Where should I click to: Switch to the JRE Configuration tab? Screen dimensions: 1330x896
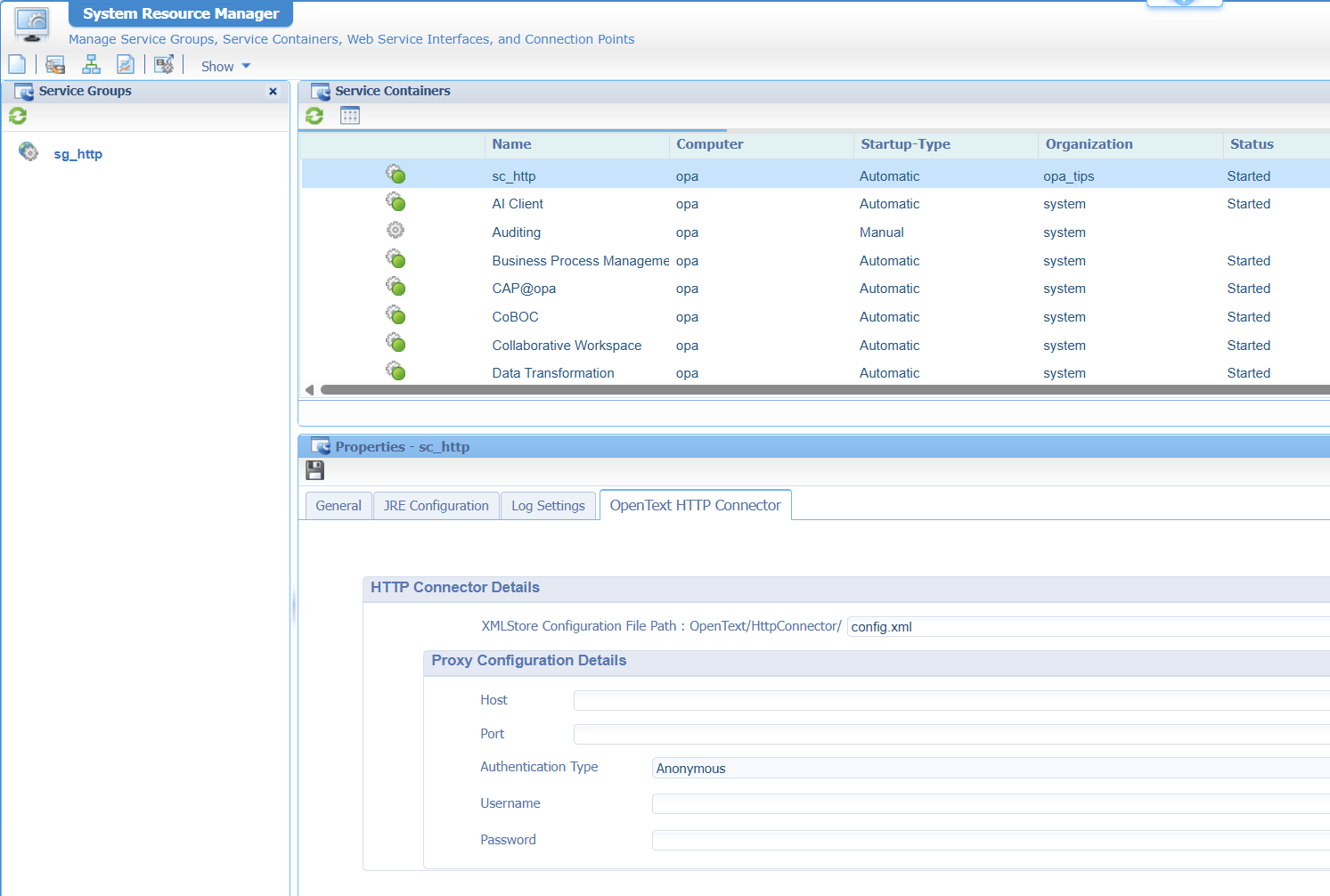pyautogui.click(x=437, y=506)
